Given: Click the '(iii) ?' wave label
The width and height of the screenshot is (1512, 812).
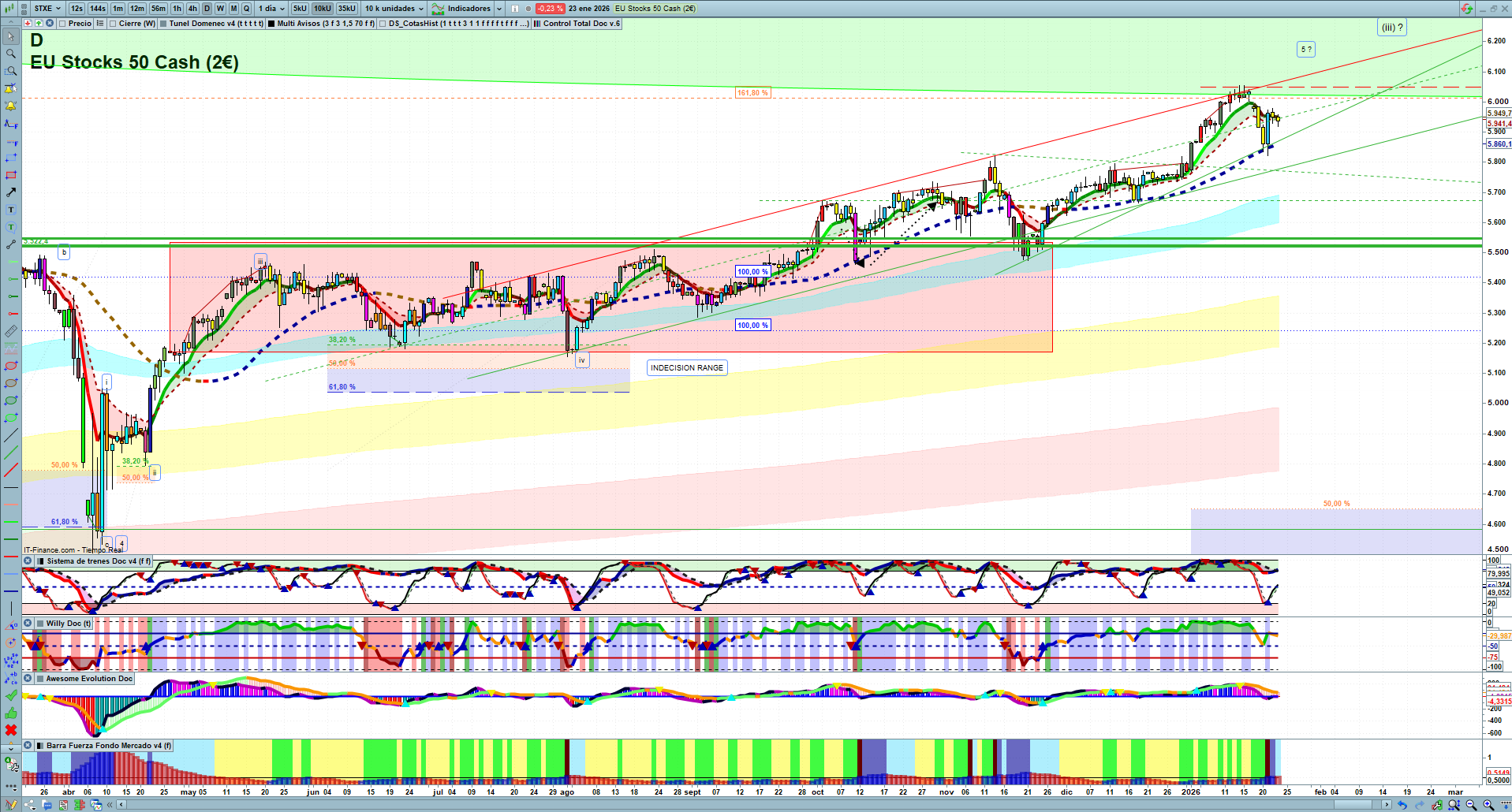Looking at the screenshot, I should pos(1392,28).
